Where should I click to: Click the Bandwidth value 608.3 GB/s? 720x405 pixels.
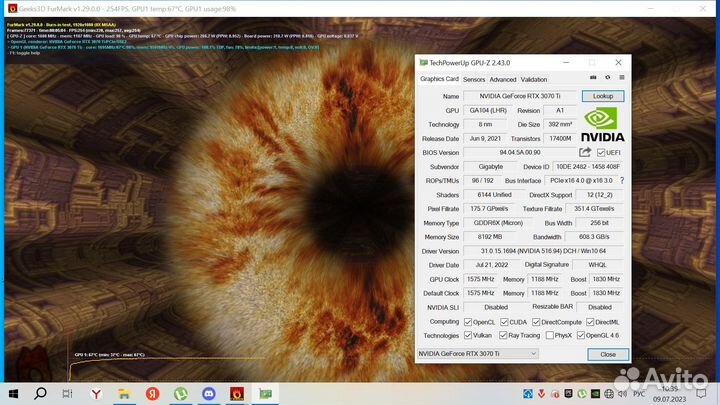[x=594, y=237]
